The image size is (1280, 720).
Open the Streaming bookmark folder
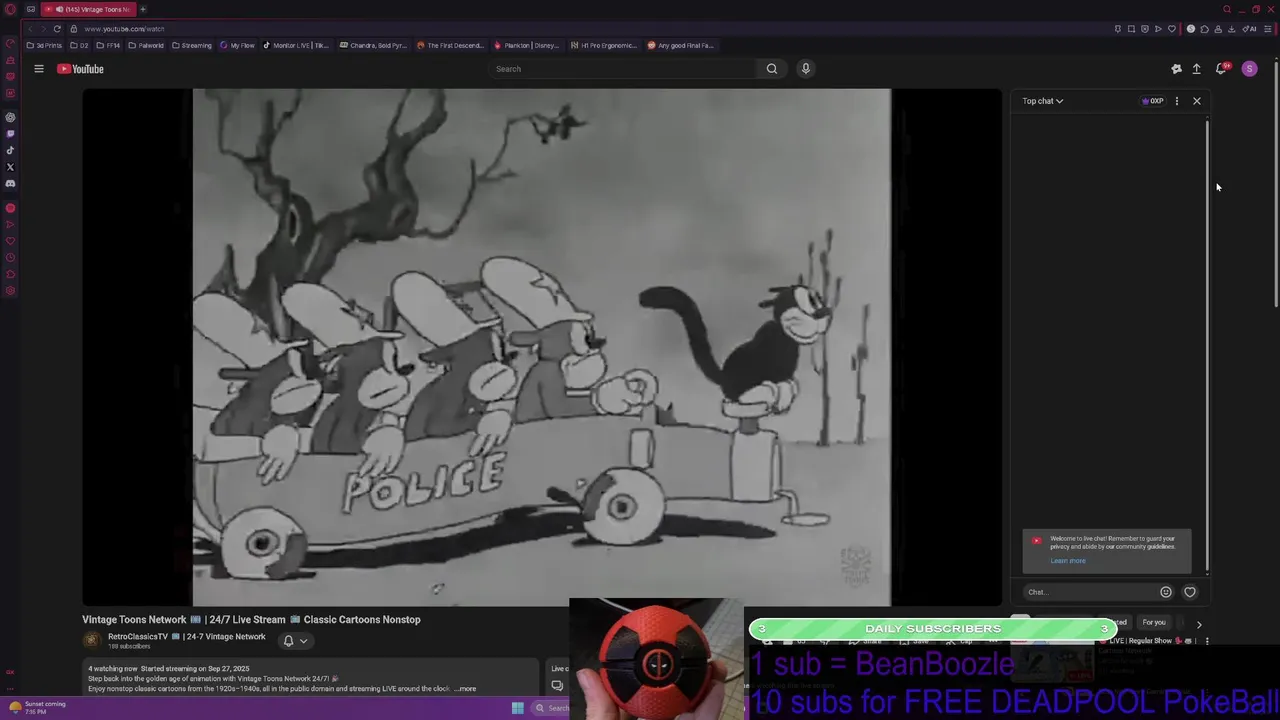[x=192, y=45]
